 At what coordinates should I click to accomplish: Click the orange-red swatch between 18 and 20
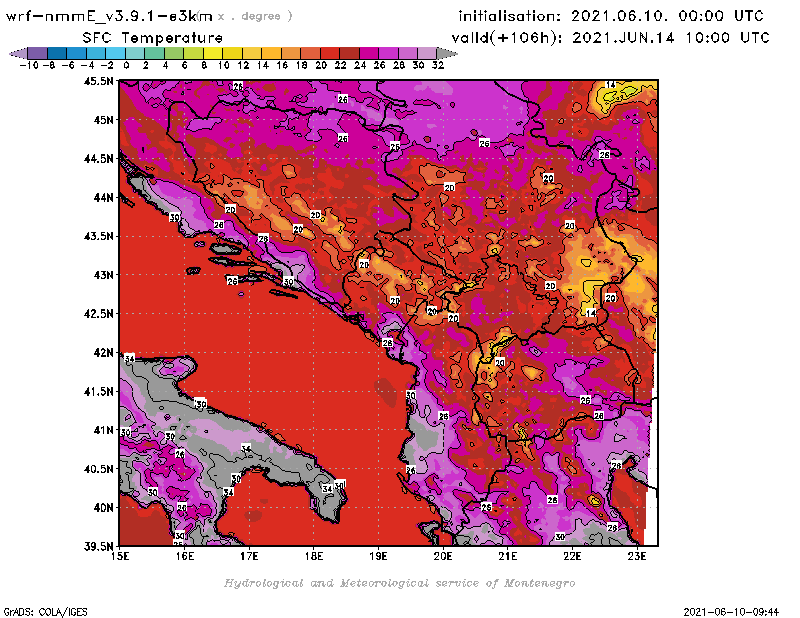(310, 53)
